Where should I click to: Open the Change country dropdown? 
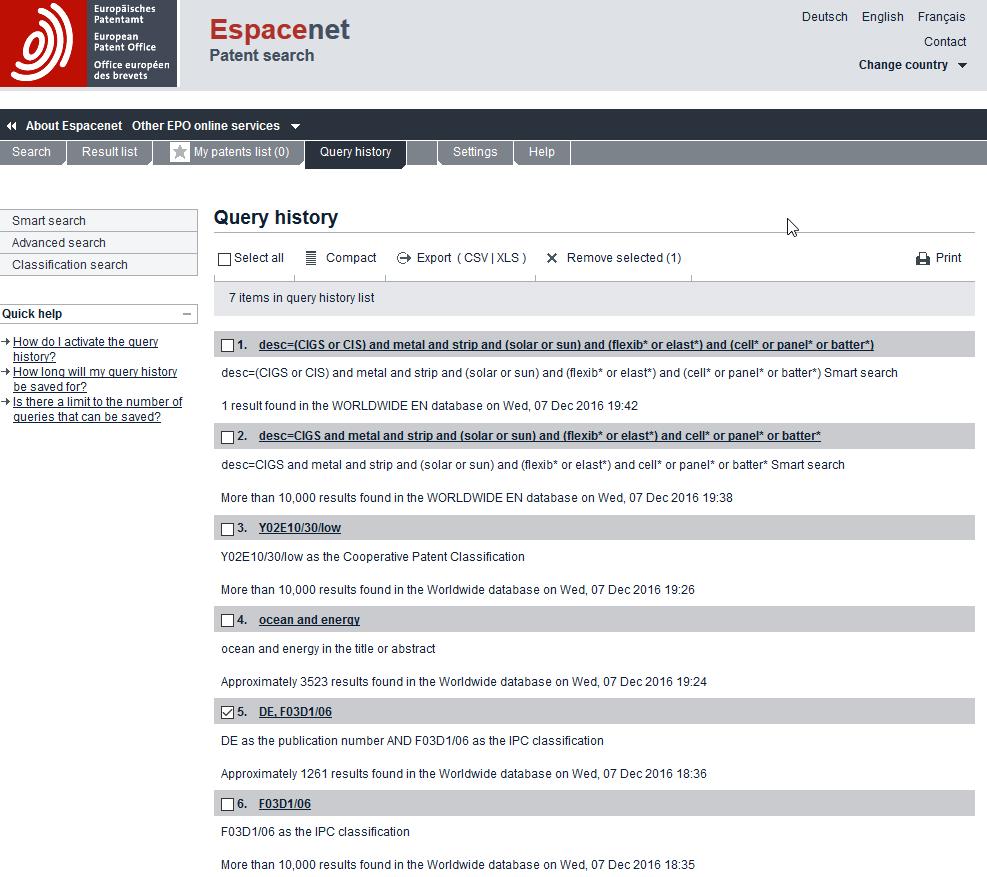pos(913,65)
